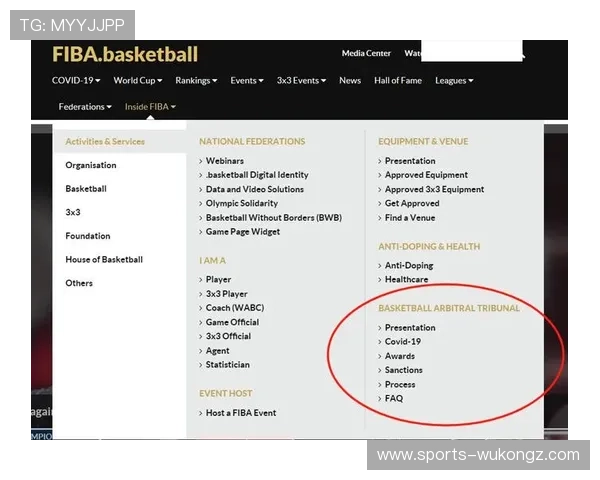Choose the Agent link
Viewport: 600px width, 480px height.
(217, 351)
